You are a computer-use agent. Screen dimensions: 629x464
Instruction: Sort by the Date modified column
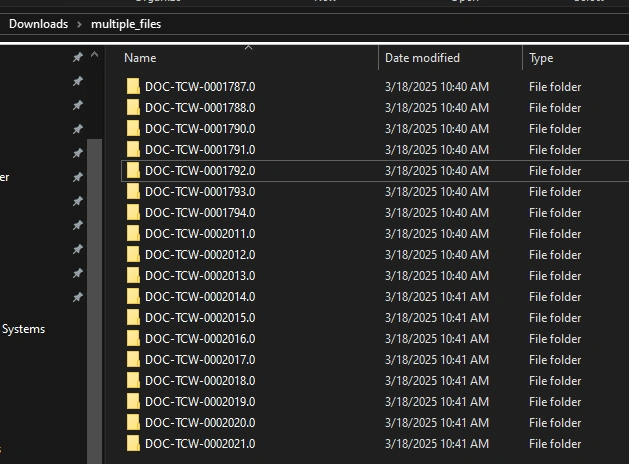coord(422,58)
